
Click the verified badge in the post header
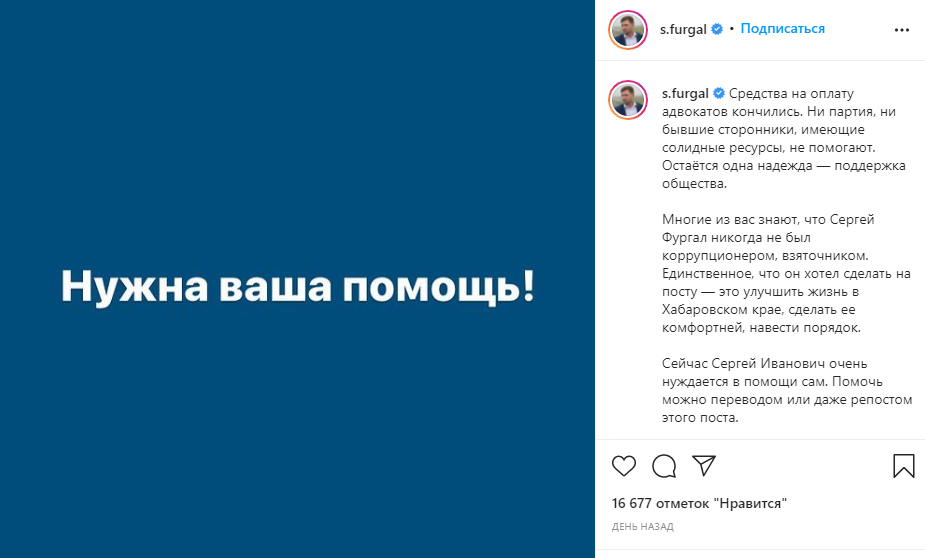717,30
